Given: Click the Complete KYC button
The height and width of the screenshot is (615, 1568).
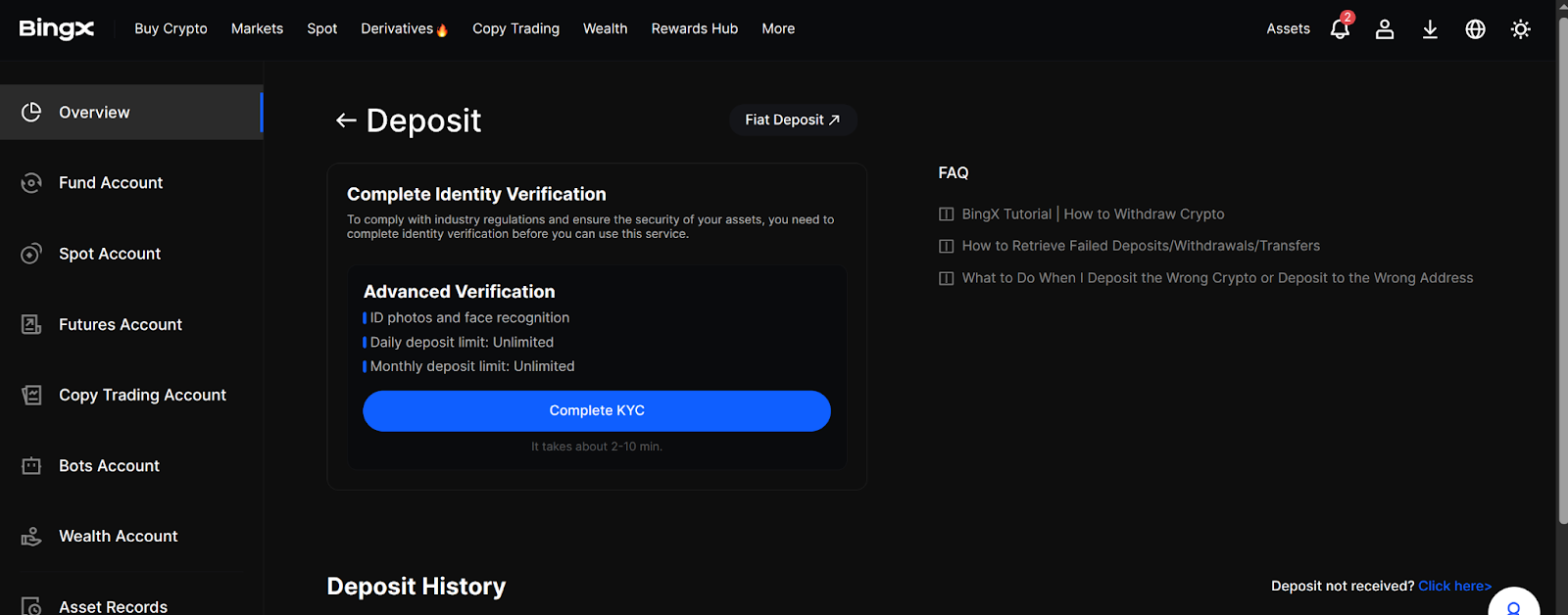Looking at the screenshot, I should [x=597, y=410].
